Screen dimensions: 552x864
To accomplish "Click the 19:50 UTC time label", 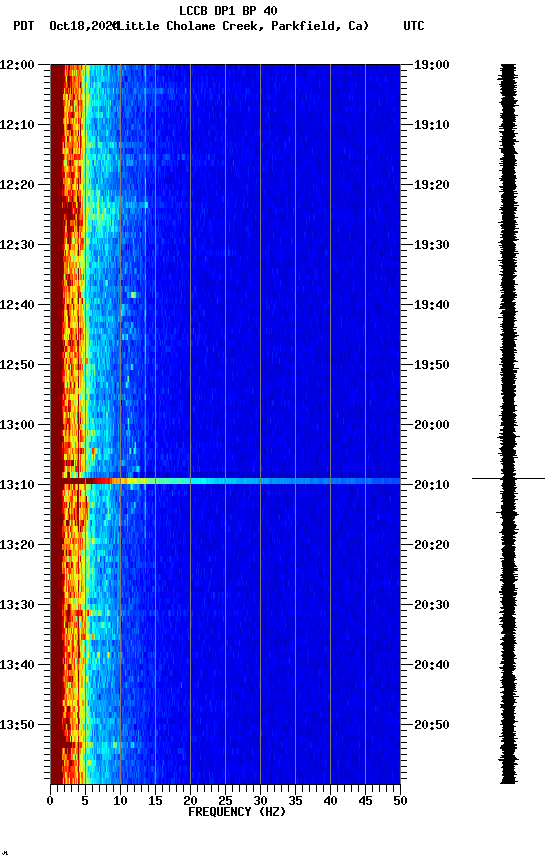I will point(432,365).
